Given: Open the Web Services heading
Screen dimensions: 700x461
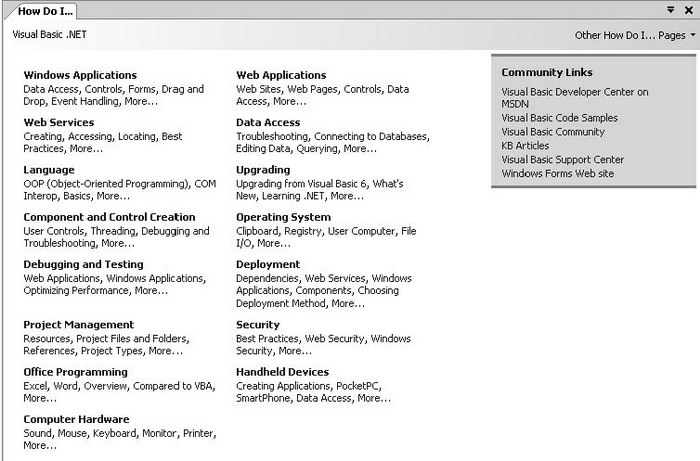Looking at the screenshot, I should point(58,122).
